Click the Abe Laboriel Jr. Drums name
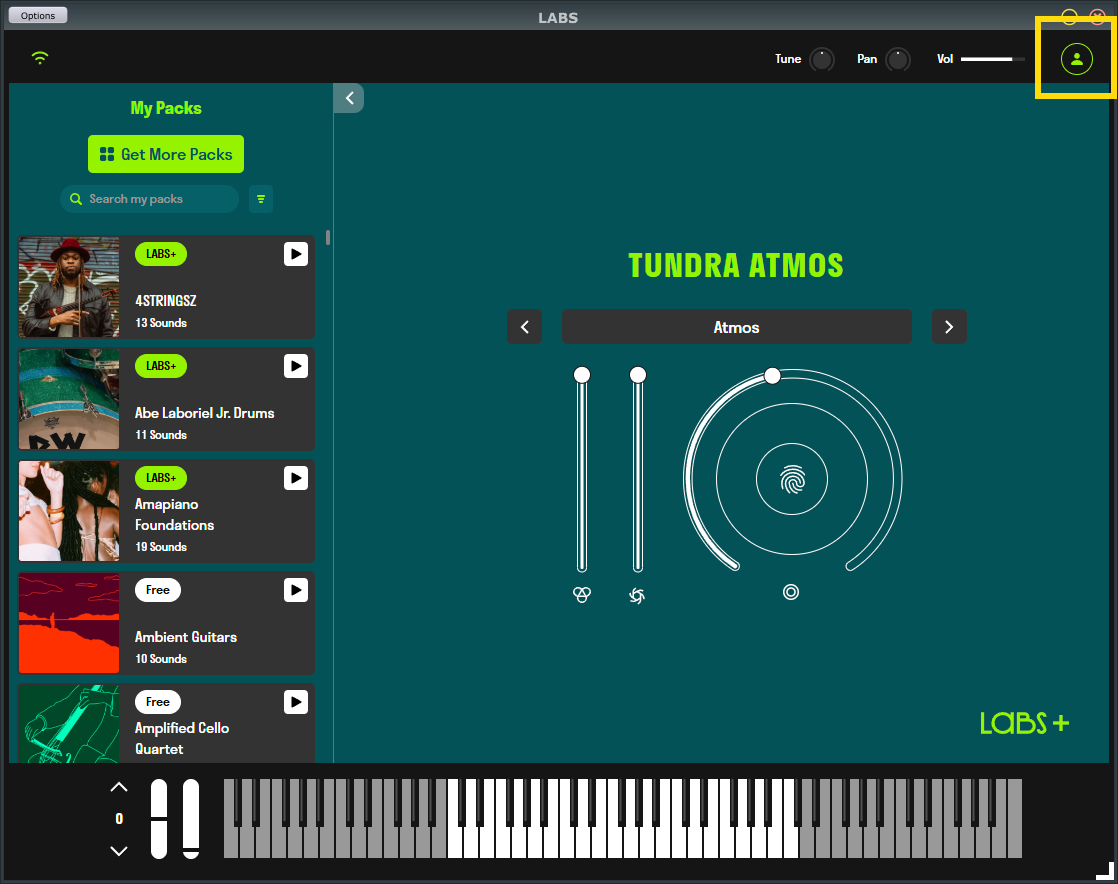The height and width of the screenshot is (884, 1118). tap(205, 413)
